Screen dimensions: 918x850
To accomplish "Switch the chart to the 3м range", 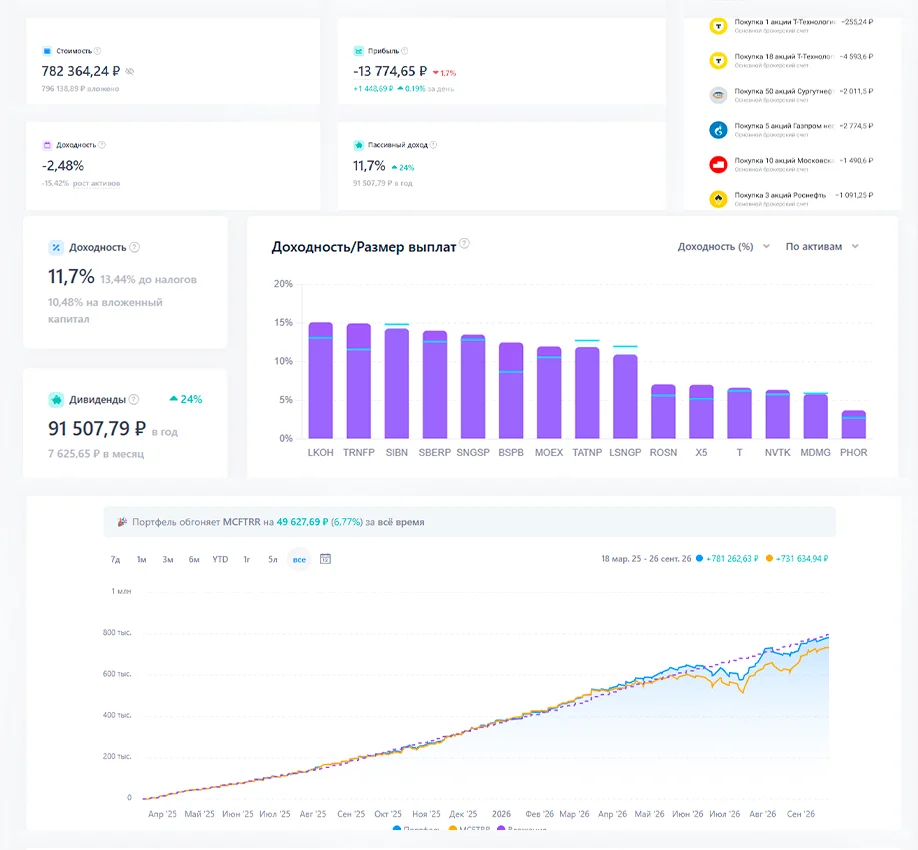I will tap(168, 560).
